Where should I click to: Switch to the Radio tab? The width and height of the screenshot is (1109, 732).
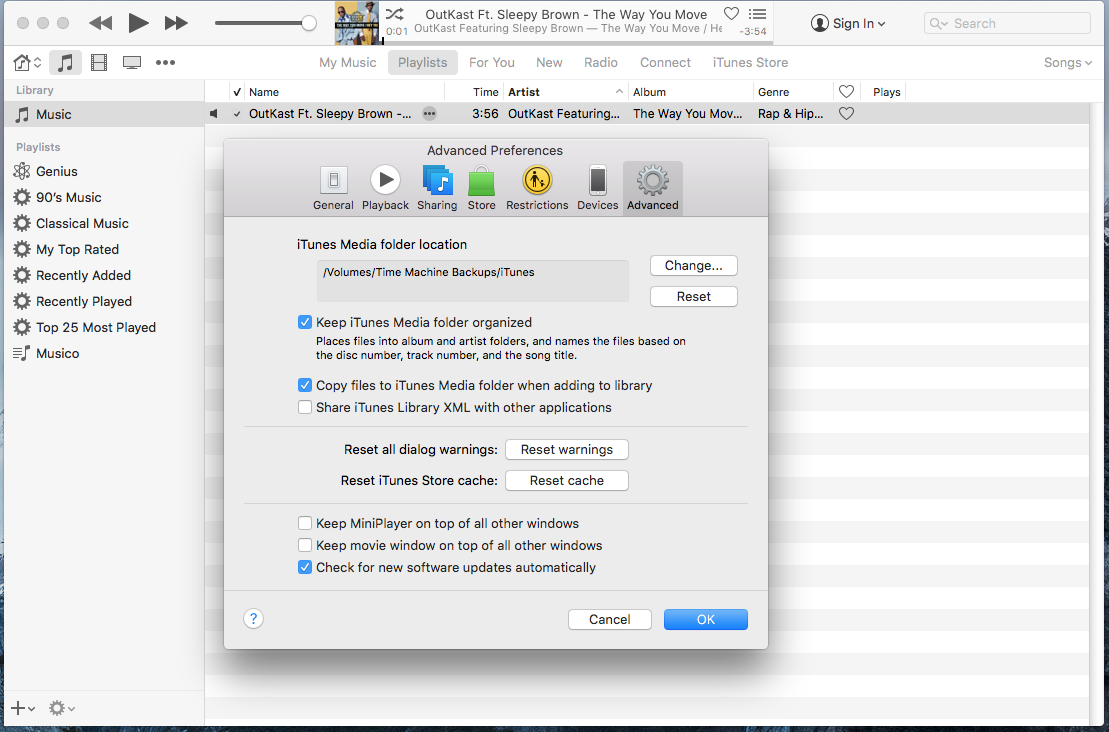[x=601, y=62]
